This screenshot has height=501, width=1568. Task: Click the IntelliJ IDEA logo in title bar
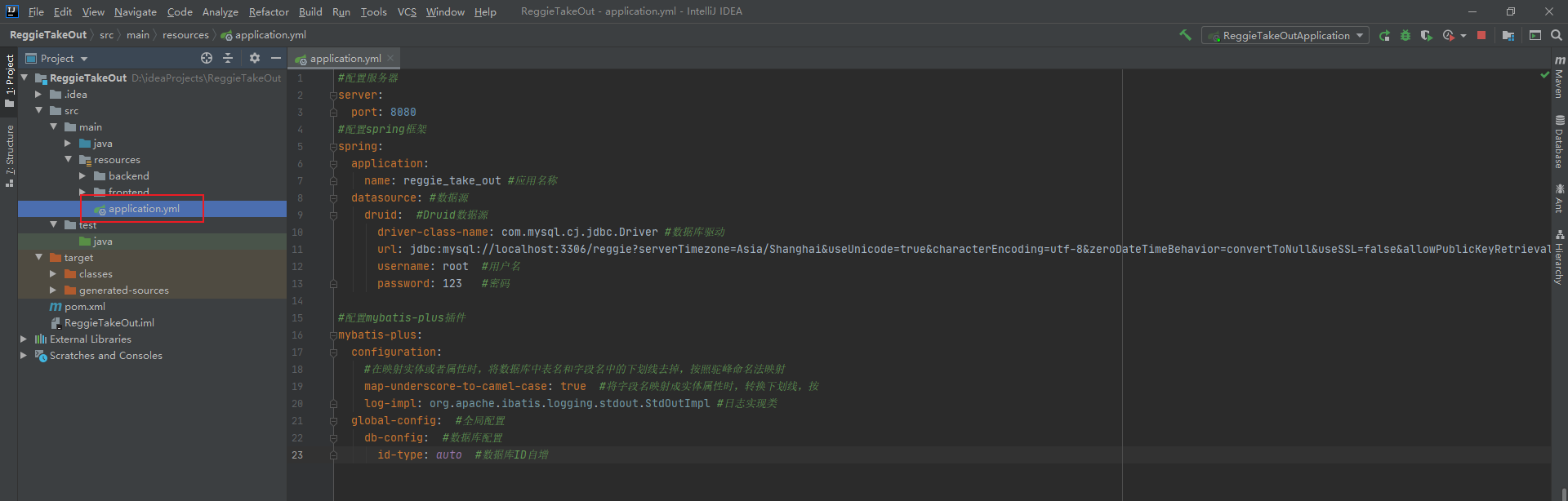[x=11, y=11]
